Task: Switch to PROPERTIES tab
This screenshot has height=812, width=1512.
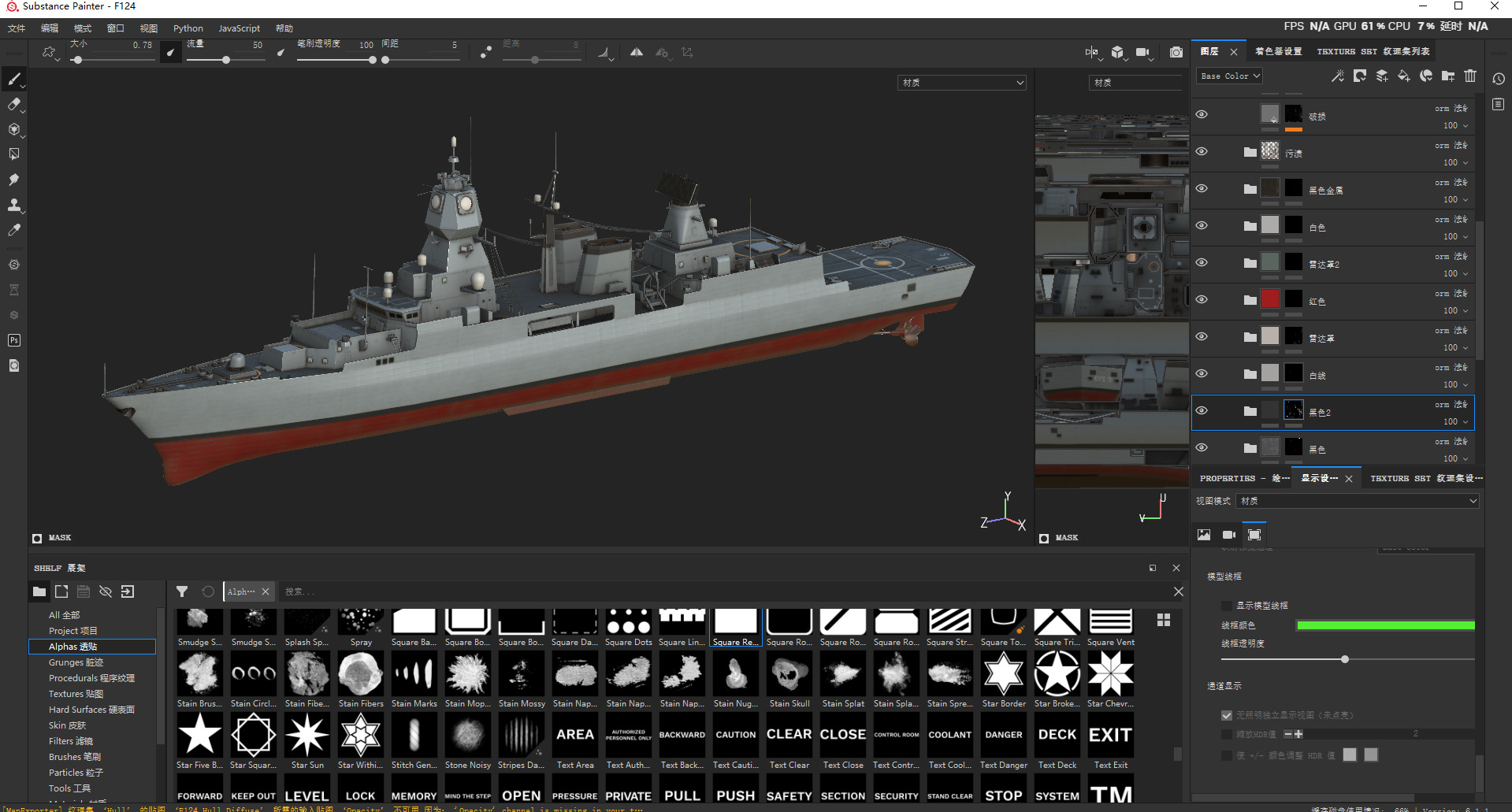Action: 1245,478
